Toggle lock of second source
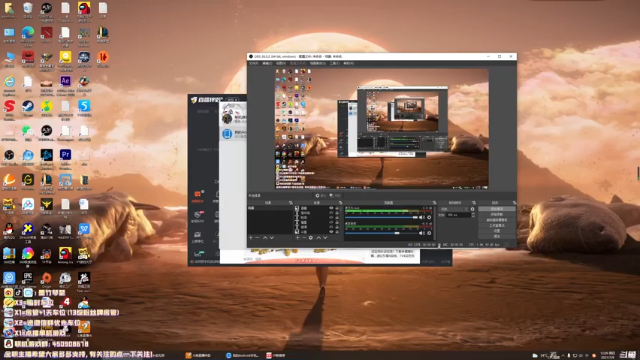This screenshot has height=360, width=640. point(337,213)
